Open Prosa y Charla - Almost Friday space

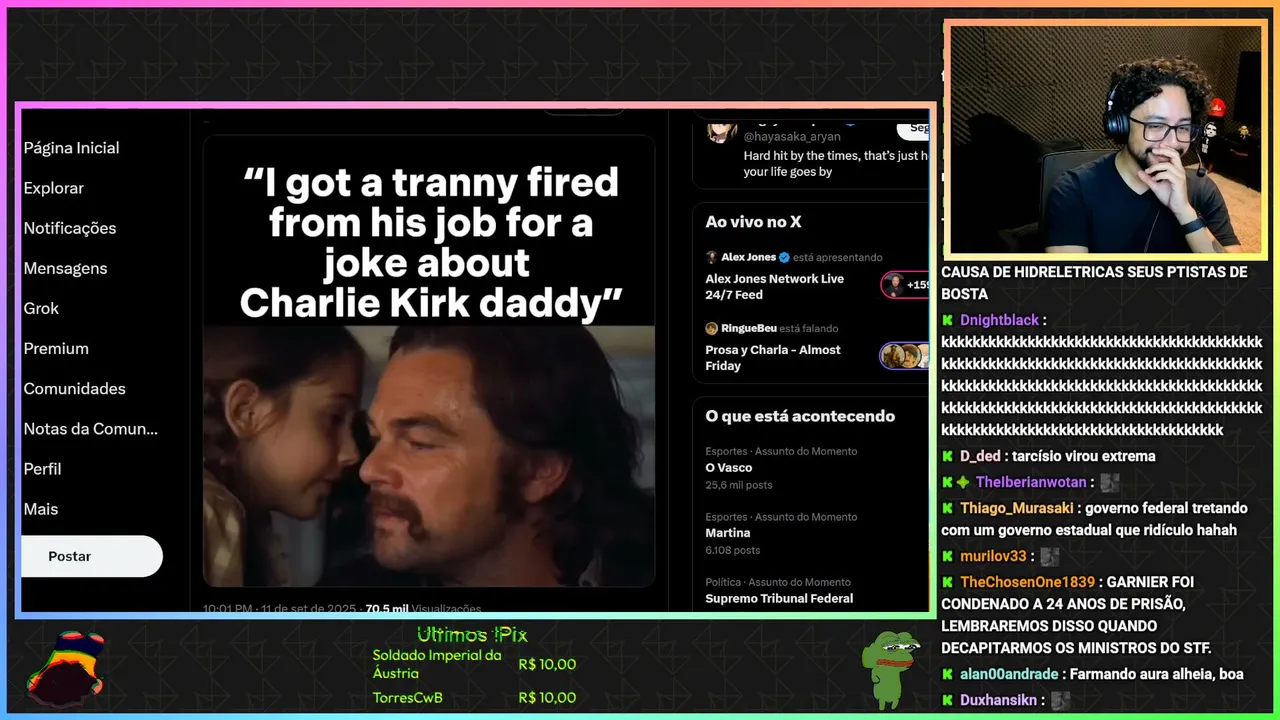[x=773, y=358]
